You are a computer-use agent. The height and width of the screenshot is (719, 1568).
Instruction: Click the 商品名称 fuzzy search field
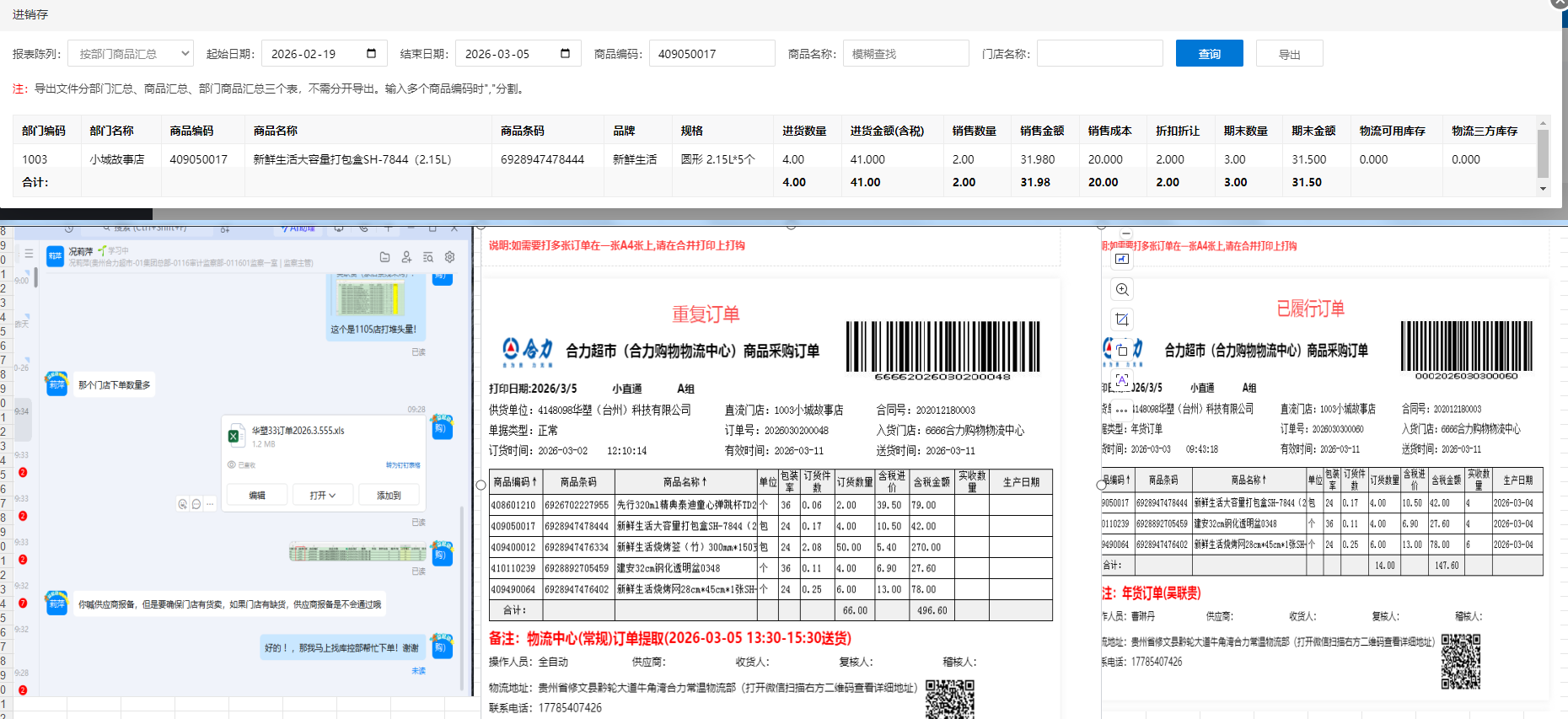pos(905,54)
